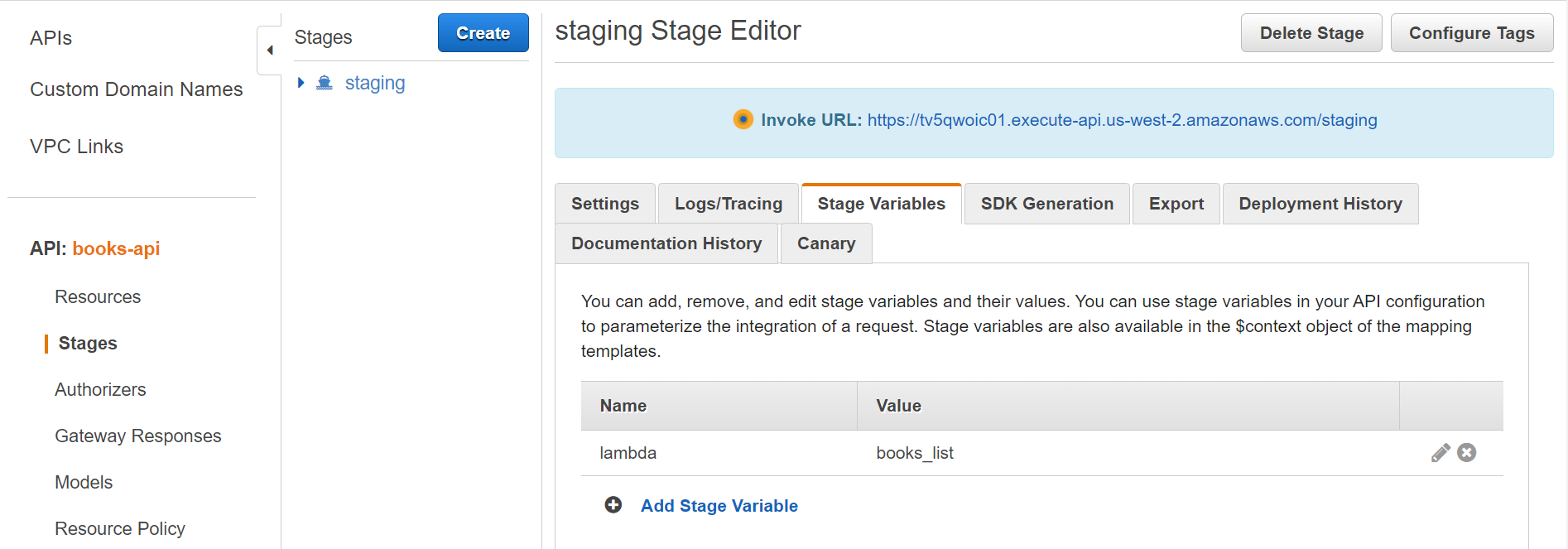Screen dimensions: 1568x549
Task: Open the Canary tab
Action: (826, 243)
